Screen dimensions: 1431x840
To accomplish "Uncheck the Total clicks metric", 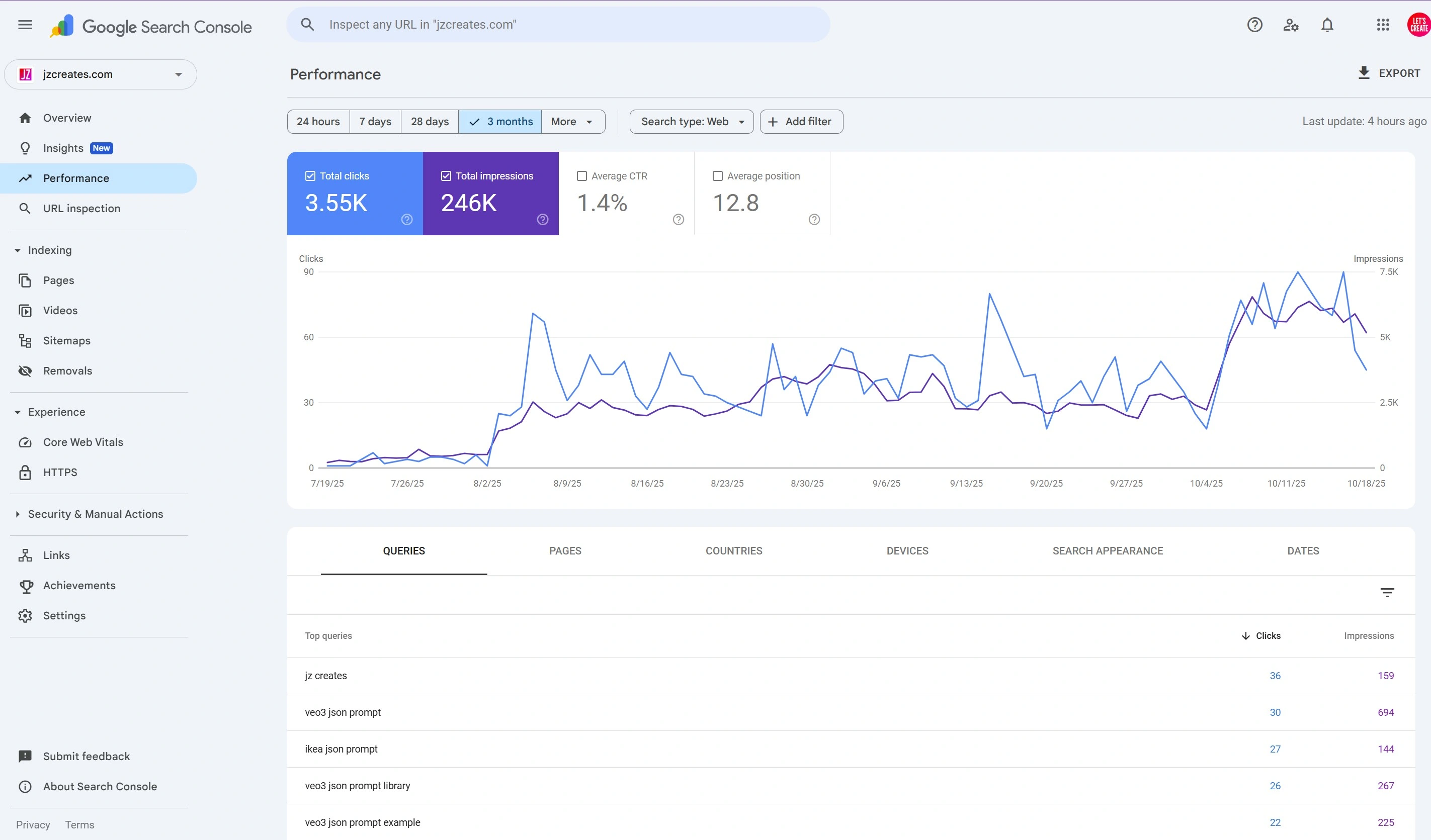I will [310, 176].
